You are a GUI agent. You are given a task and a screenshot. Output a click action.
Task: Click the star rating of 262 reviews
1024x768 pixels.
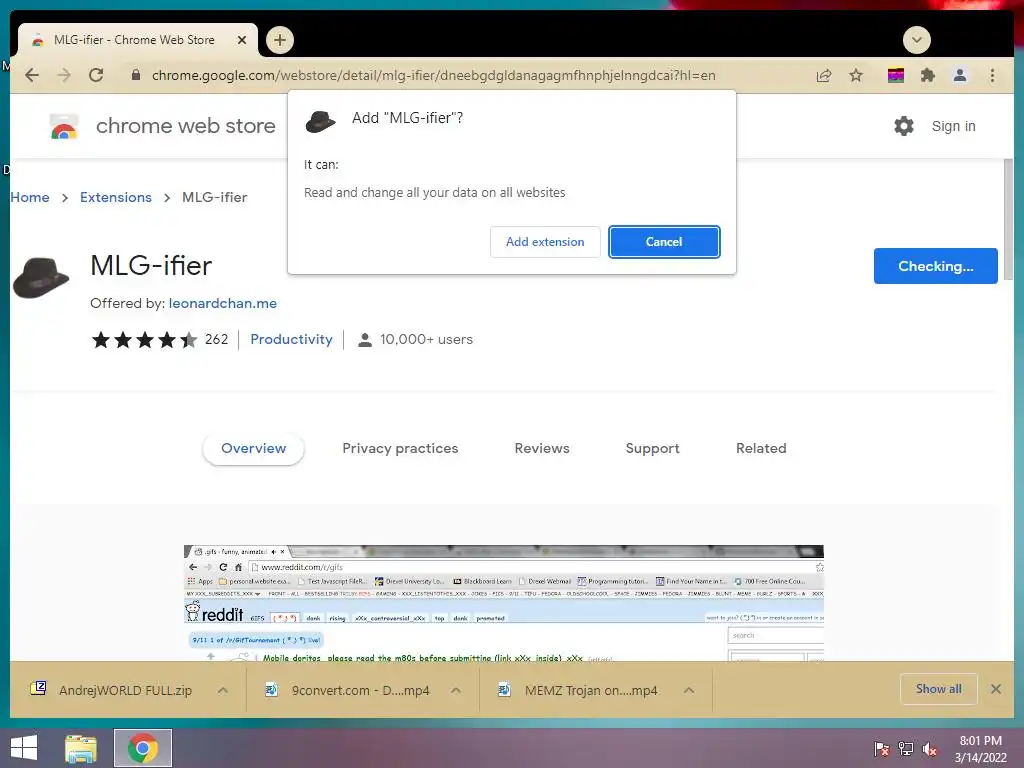144,340
